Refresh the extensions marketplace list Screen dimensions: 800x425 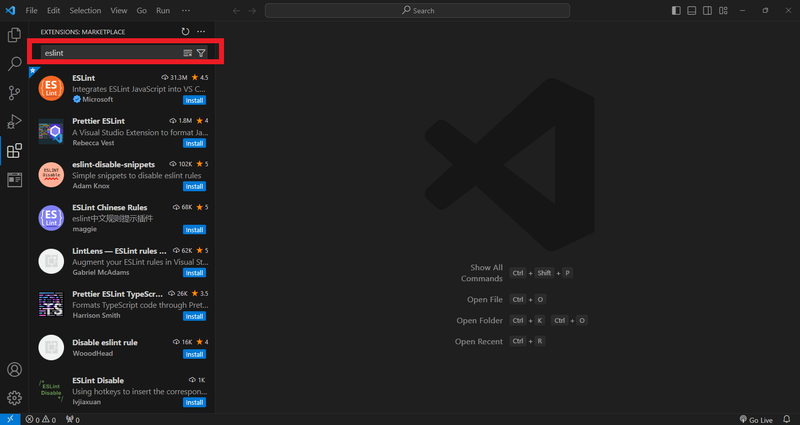click(x=185, y=32)
